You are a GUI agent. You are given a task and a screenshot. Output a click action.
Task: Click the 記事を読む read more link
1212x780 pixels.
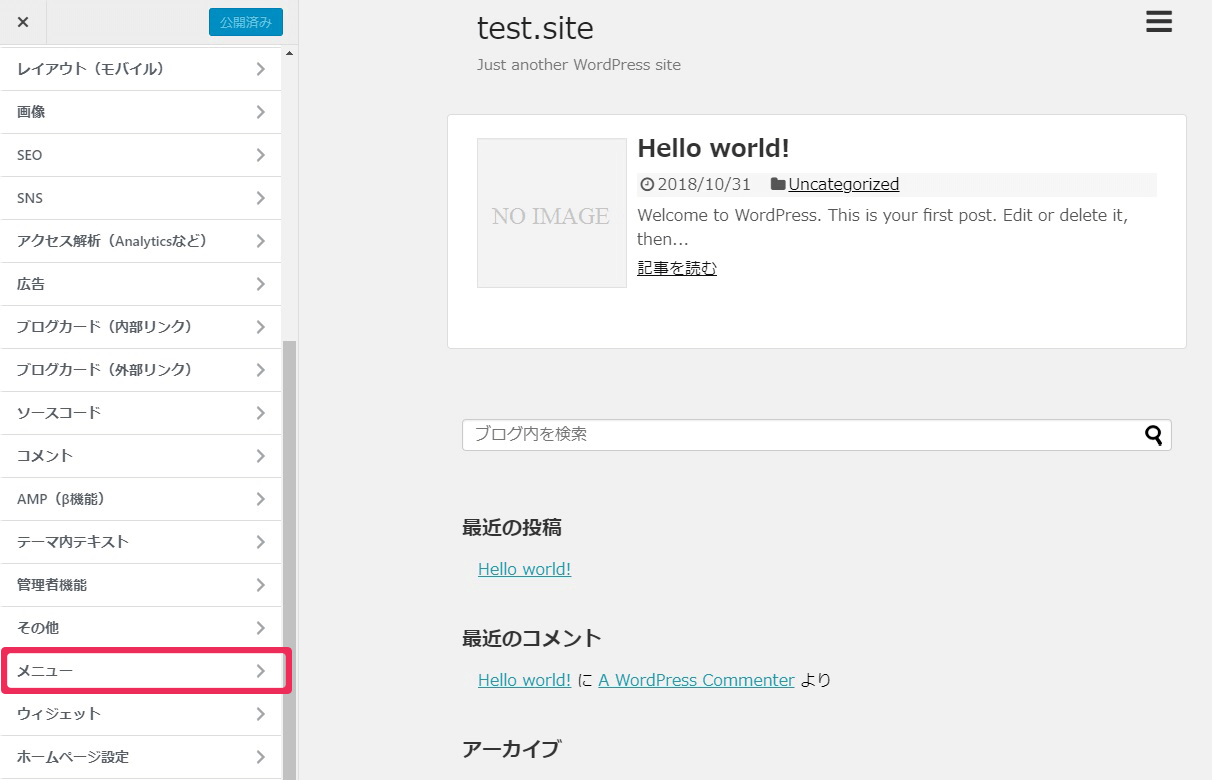click(x=677, y=268)
